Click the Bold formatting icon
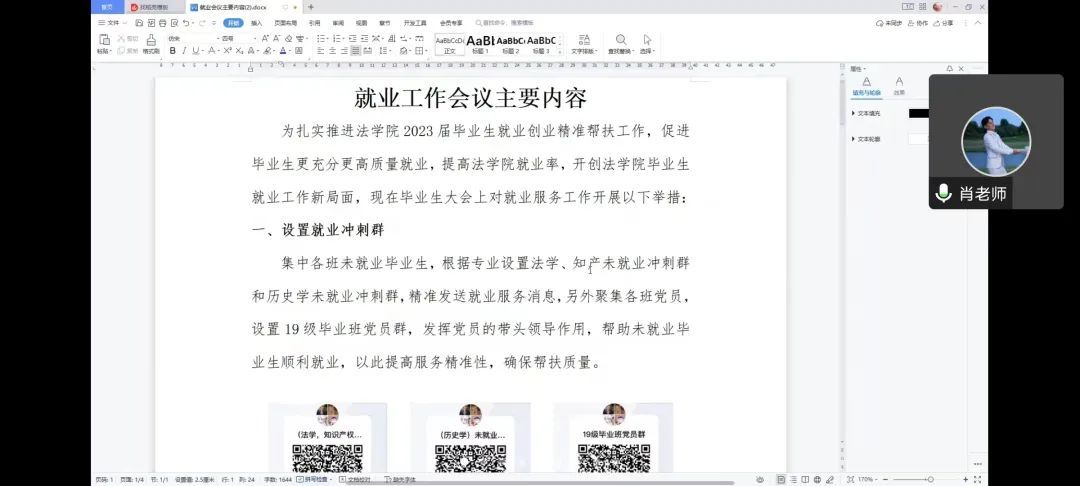The width and height of the screenshot is (1080, 486). (172, 50)
